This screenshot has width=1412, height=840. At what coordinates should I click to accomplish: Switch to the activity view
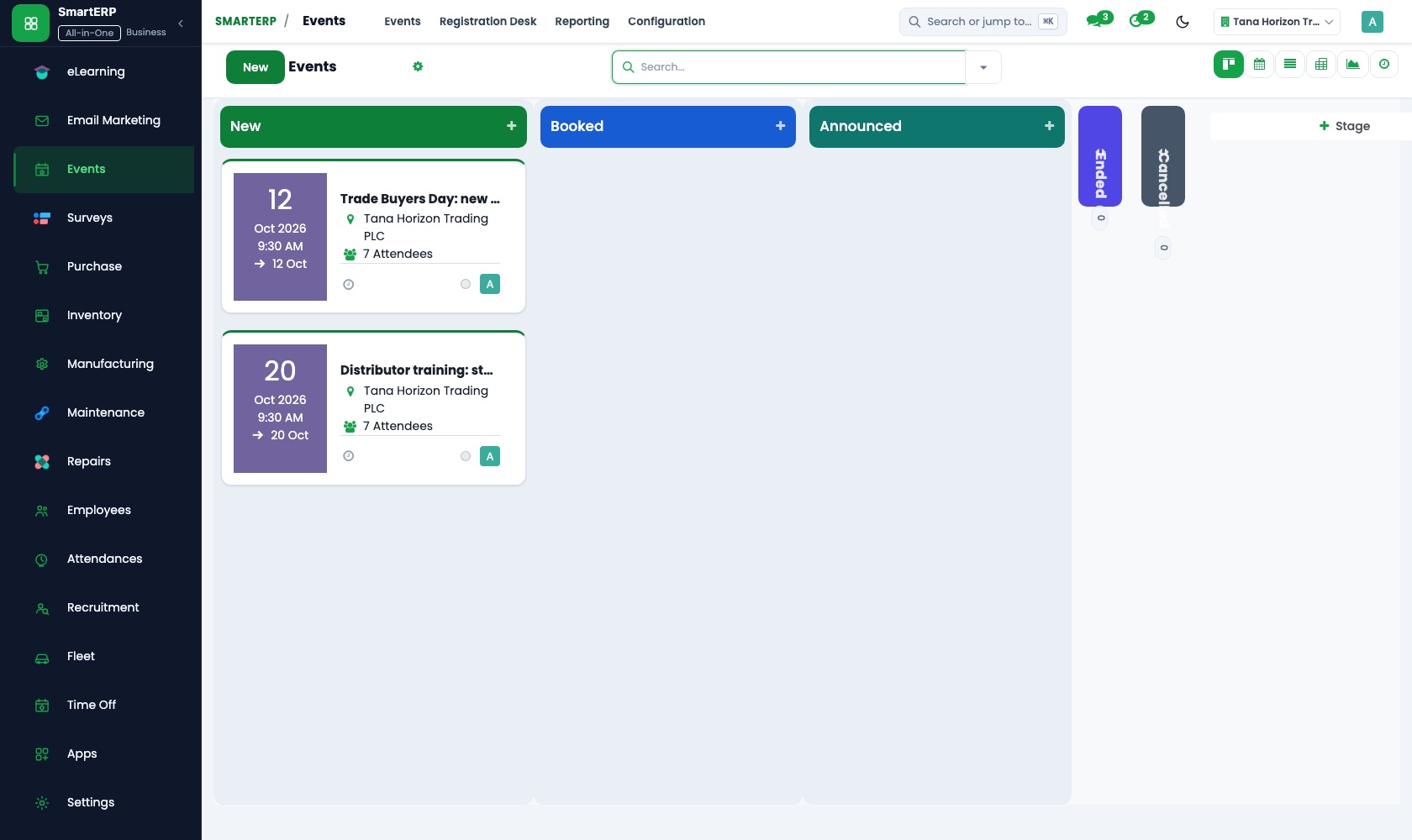pos(1384,64)
